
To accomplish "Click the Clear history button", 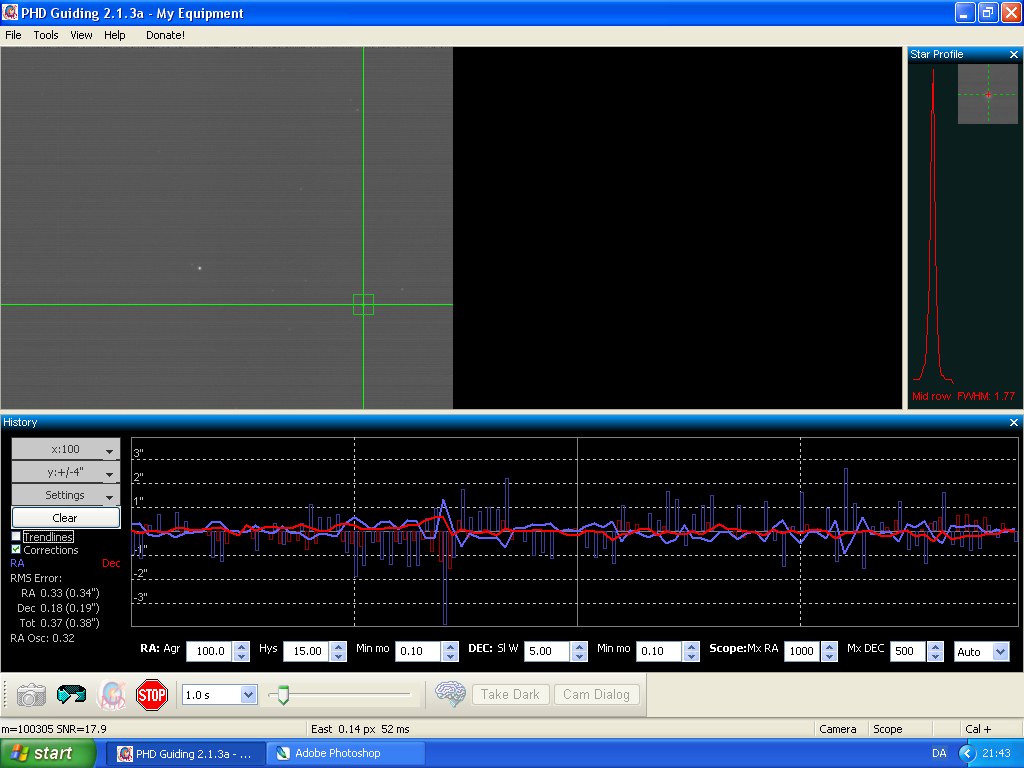I will [66, 518].
